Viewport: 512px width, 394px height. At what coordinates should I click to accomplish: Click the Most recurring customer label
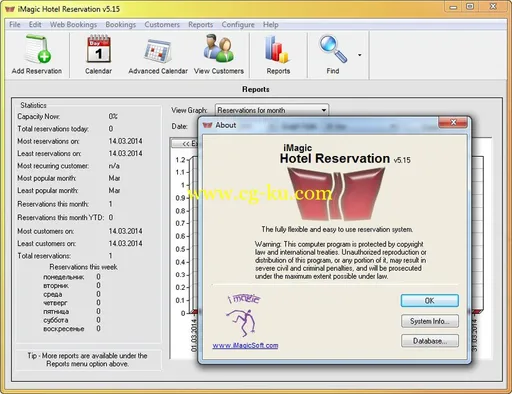(53, 166)
